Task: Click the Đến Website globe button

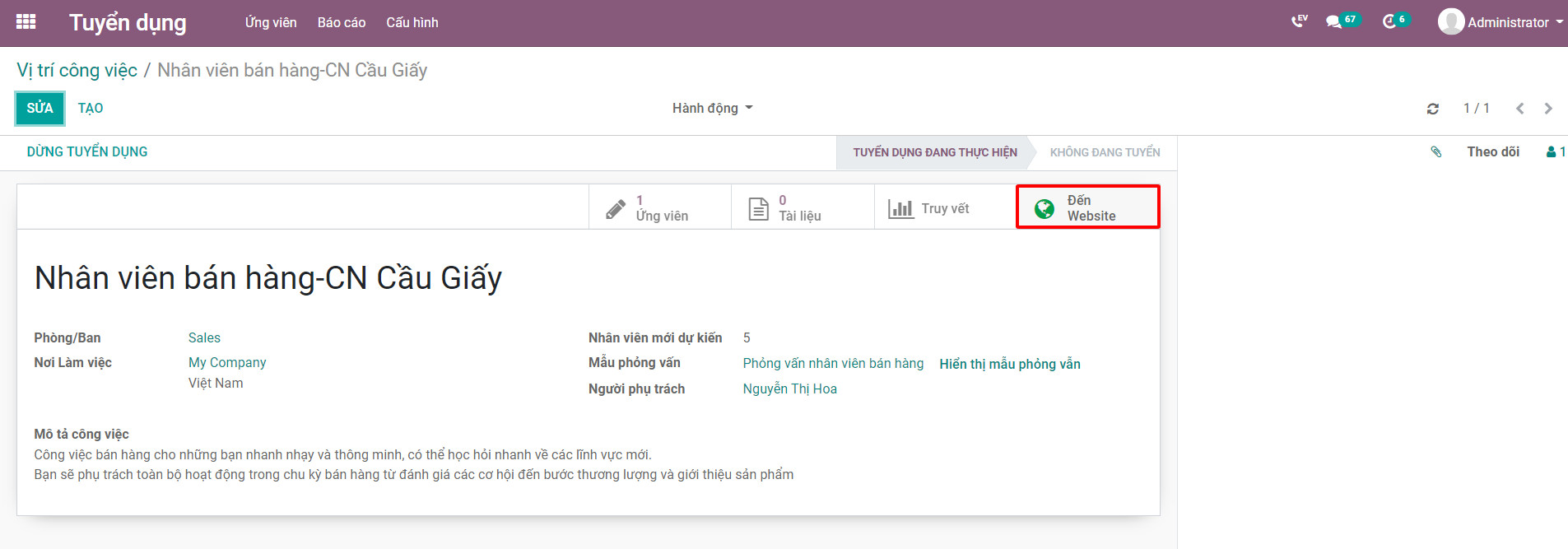Action: click(x=1087, y=208)
